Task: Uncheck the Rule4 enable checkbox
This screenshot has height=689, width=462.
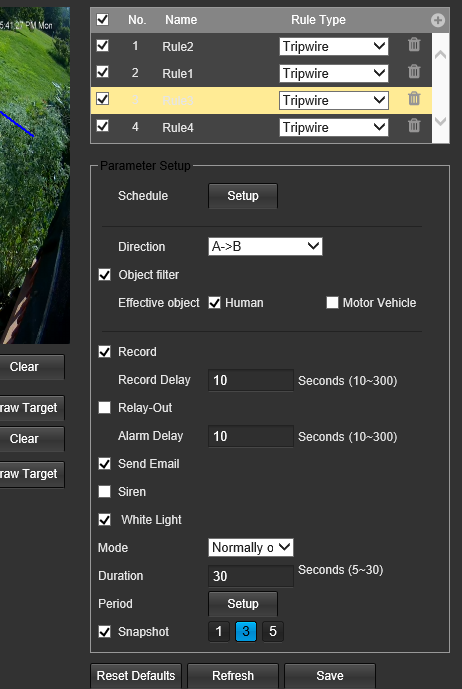Action: (x=102, y=126)
